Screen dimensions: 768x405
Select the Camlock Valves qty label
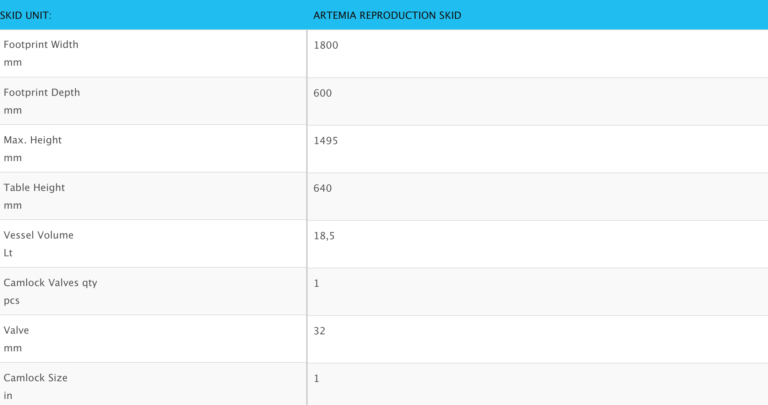click(51, 283)
